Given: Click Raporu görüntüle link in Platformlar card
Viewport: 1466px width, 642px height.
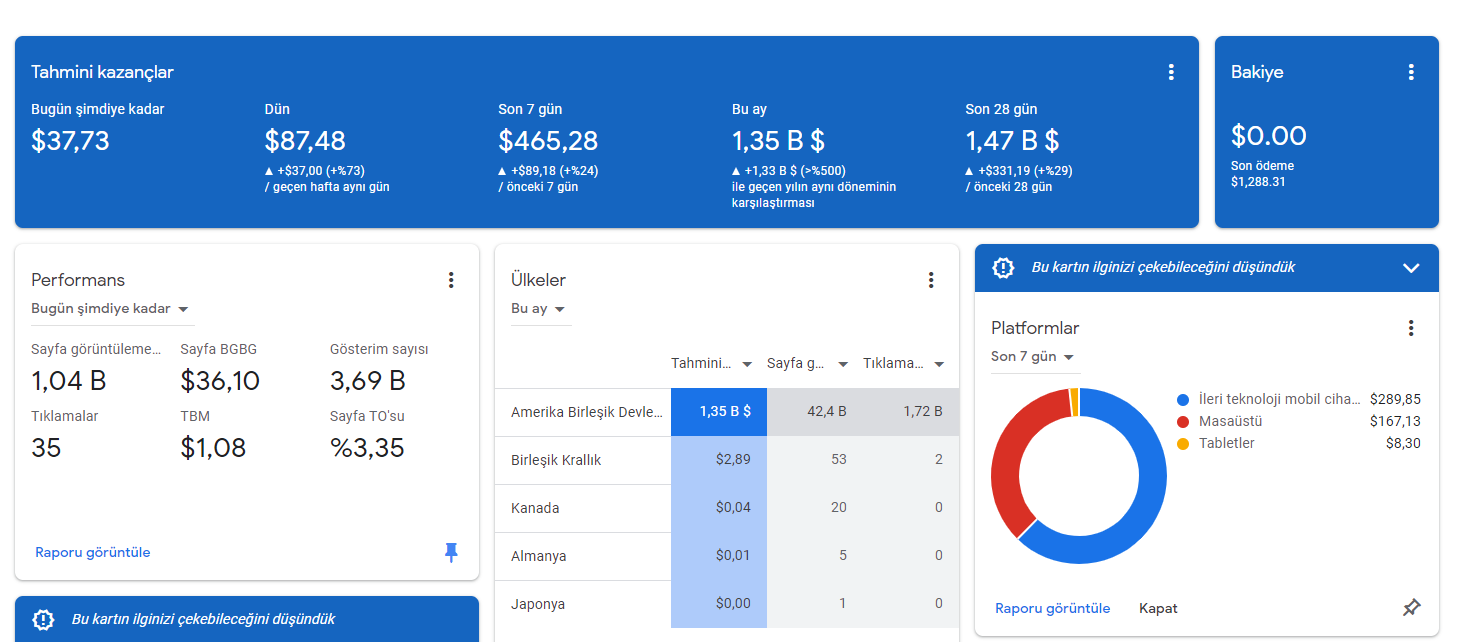Looking at the screenshot, I should [x=1053, y=608].
